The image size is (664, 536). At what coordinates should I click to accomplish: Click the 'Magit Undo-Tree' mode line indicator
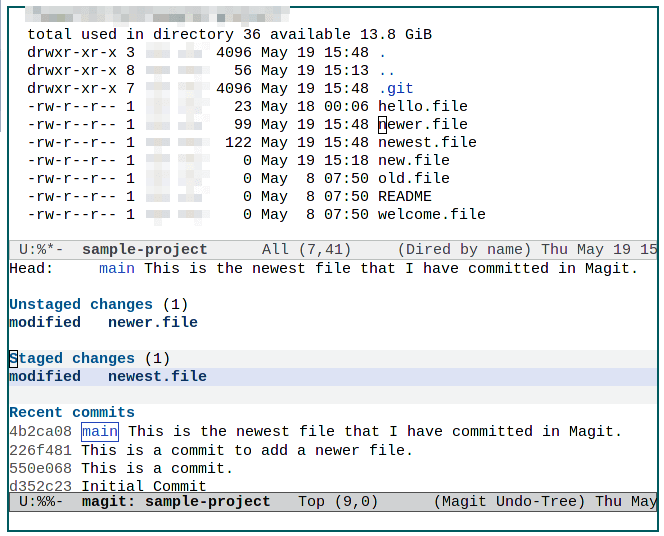pyautogui.click(x=510, y=501)
